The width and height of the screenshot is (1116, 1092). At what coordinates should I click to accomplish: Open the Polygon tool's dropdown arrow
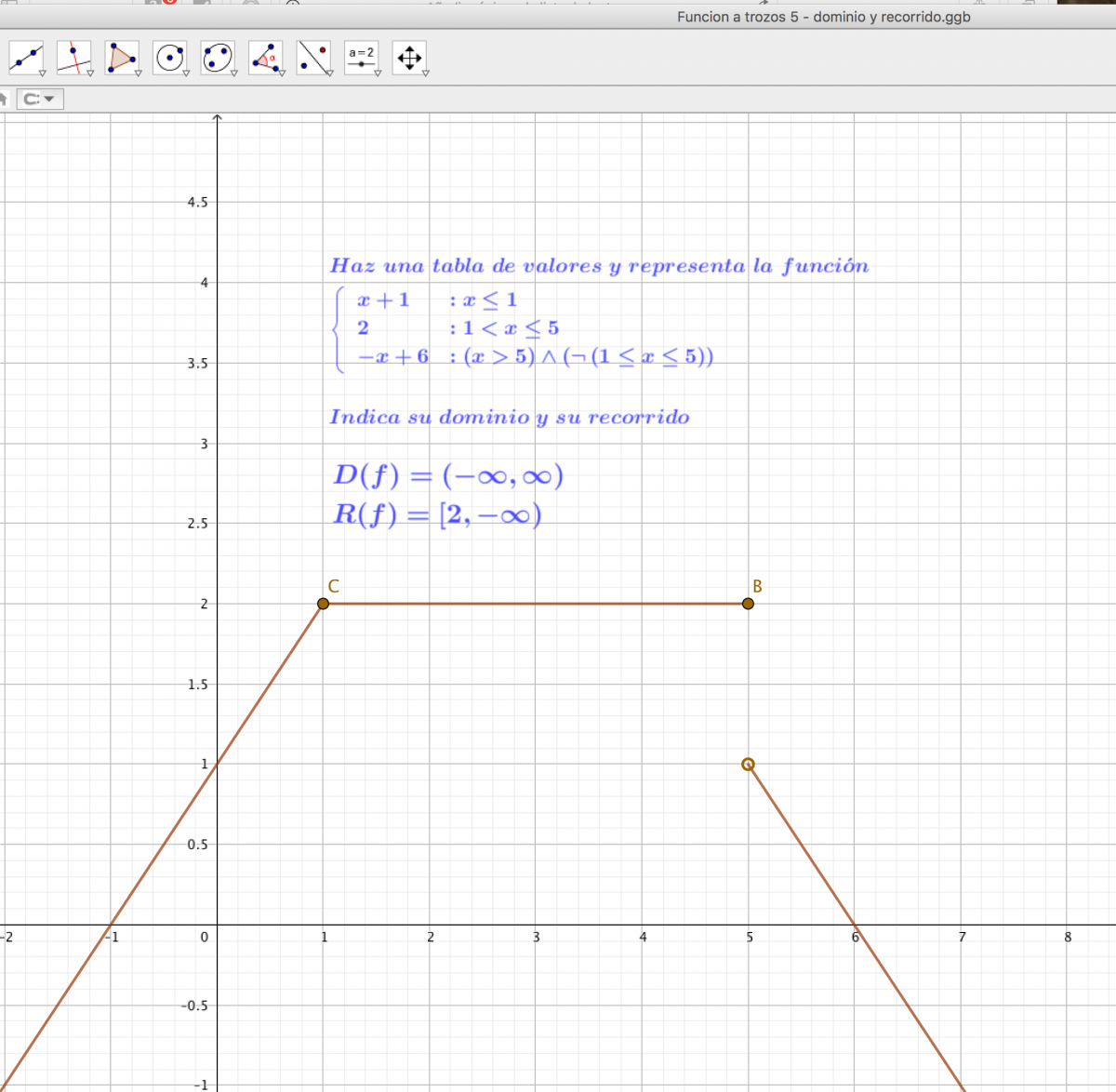[138, 73]
